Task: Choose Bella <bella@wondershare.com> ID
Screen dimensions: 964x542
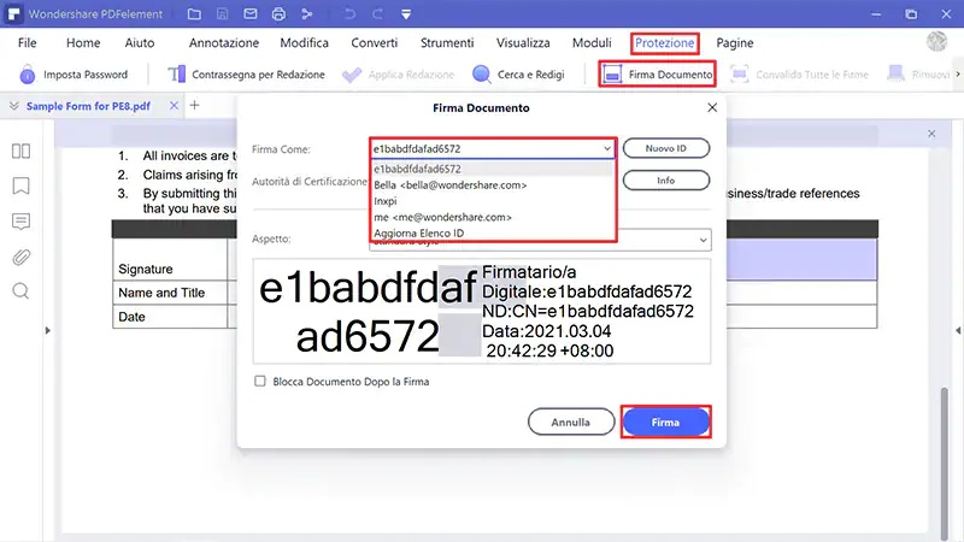Action: click(492, 185)
